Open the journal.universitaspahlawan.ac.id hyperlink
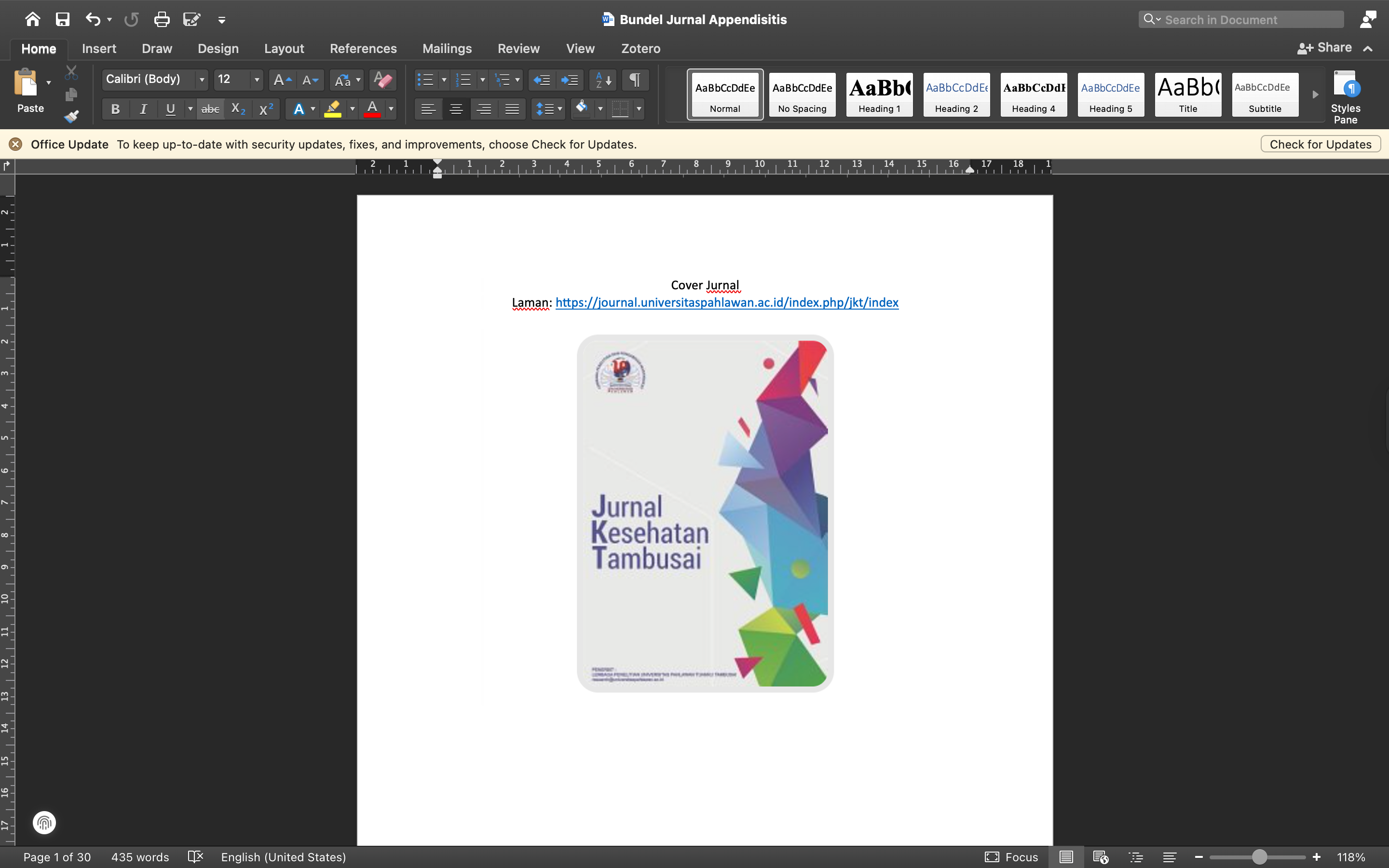1389x868 pixels. click(726, 302)
